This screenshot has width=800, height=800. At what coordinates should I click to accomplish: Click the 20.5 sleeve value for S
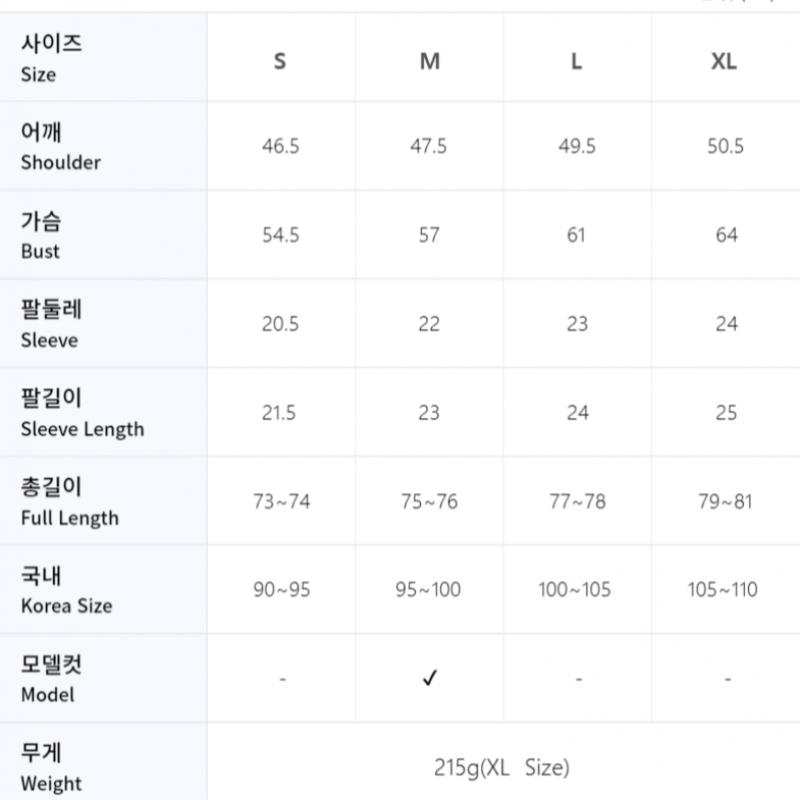click(x=280, y=324)
